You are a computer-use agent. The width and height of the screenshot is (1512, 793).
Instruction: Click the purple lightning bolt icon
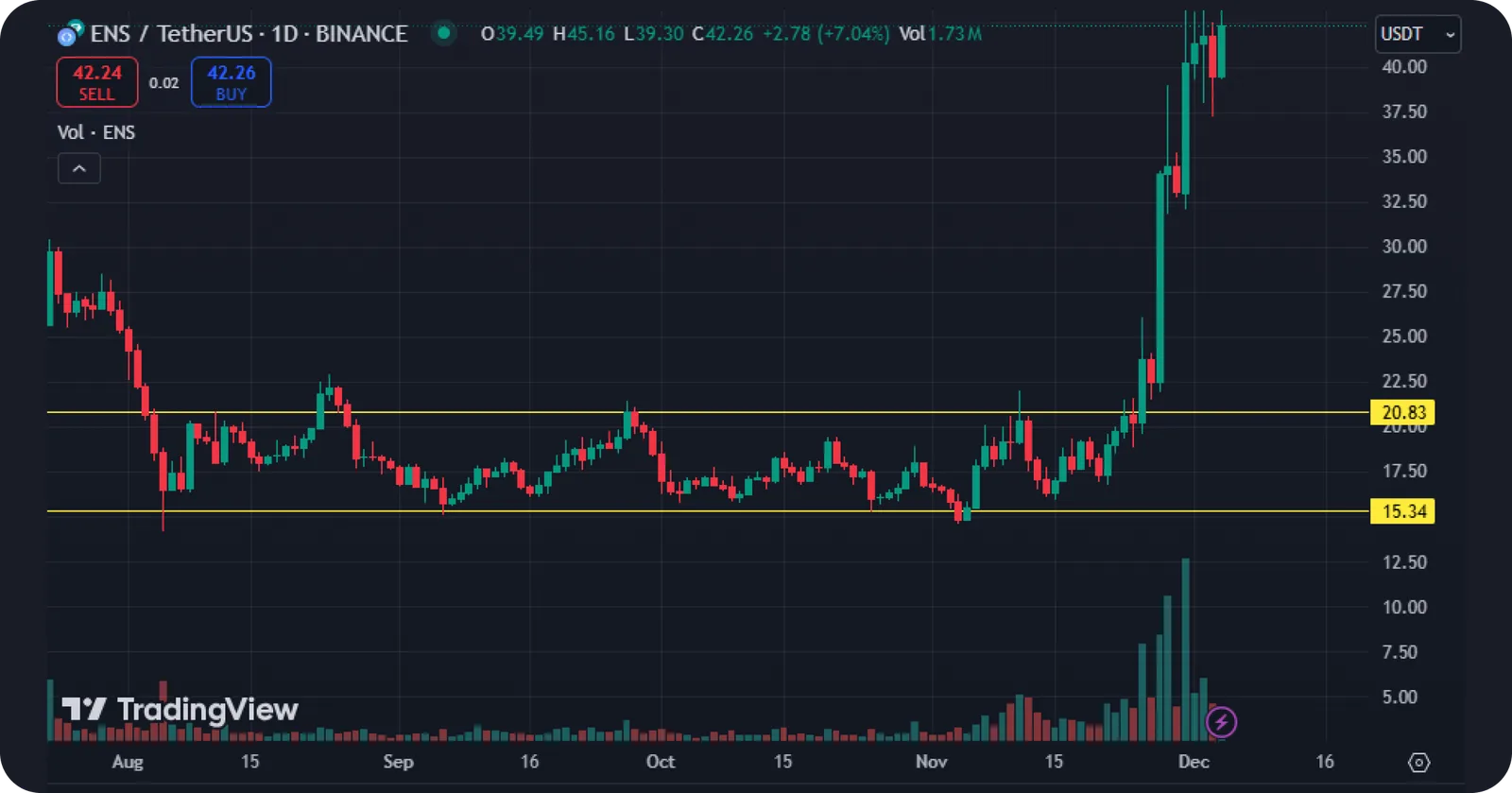tap(1222, 723)
